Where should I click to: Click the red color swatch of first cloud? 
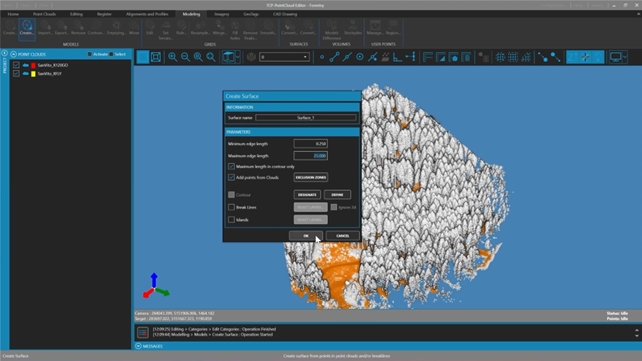pos(34,65)
